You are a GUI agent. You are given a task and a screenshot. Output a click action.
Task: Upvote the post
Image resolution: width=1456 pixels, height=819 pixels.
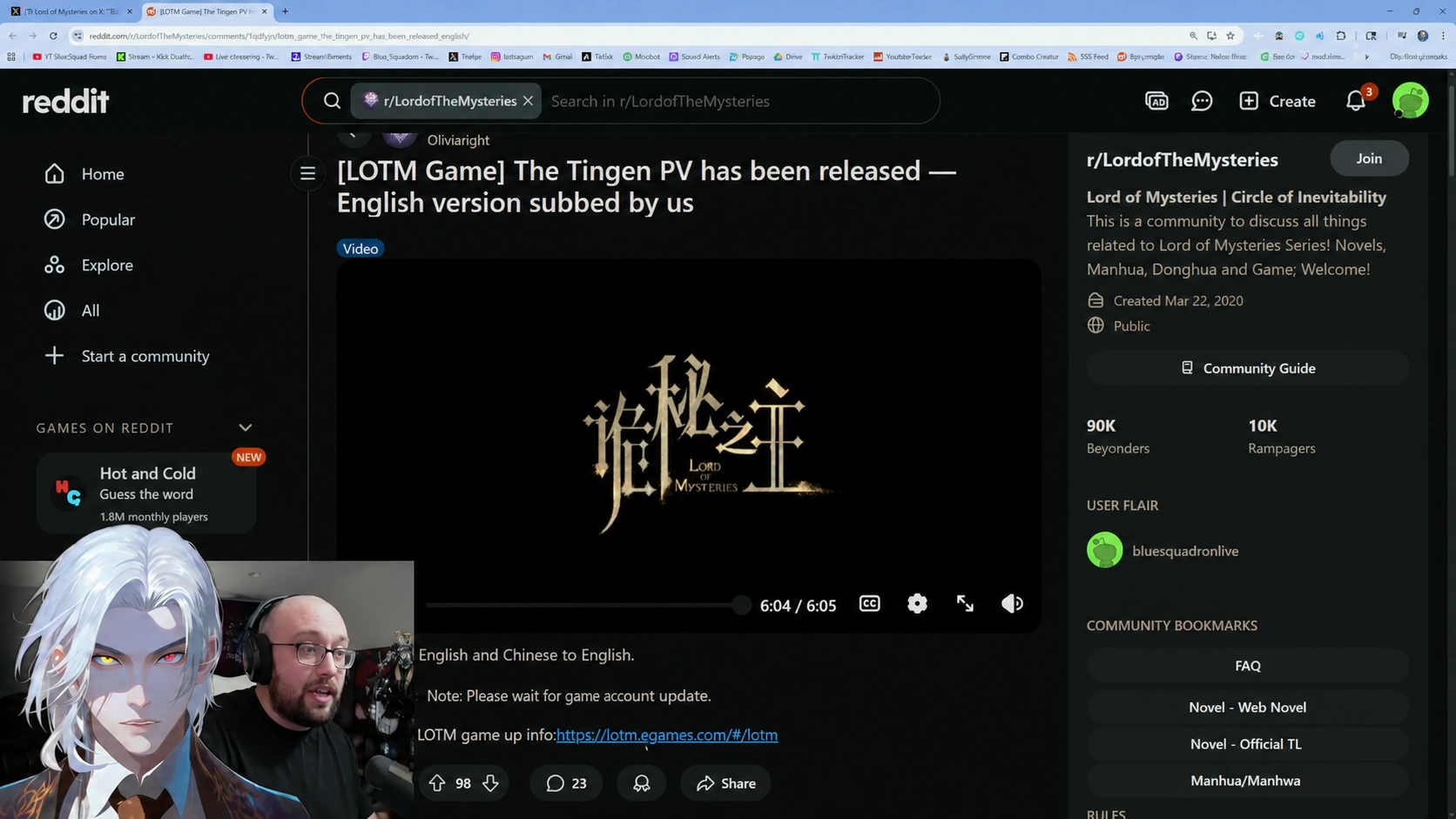(x=437, y=783)
